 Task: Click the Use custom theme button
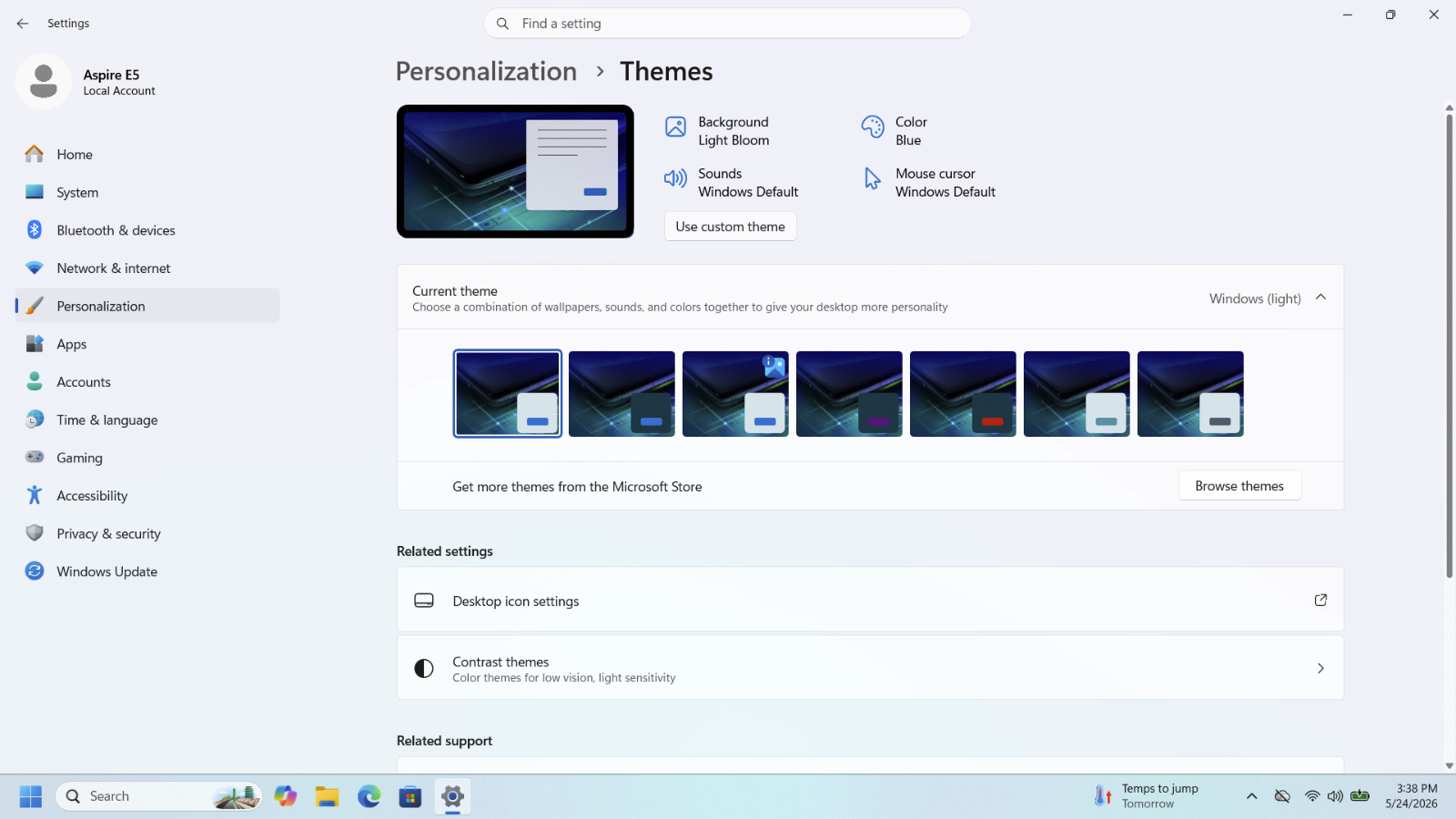[731, 227]
